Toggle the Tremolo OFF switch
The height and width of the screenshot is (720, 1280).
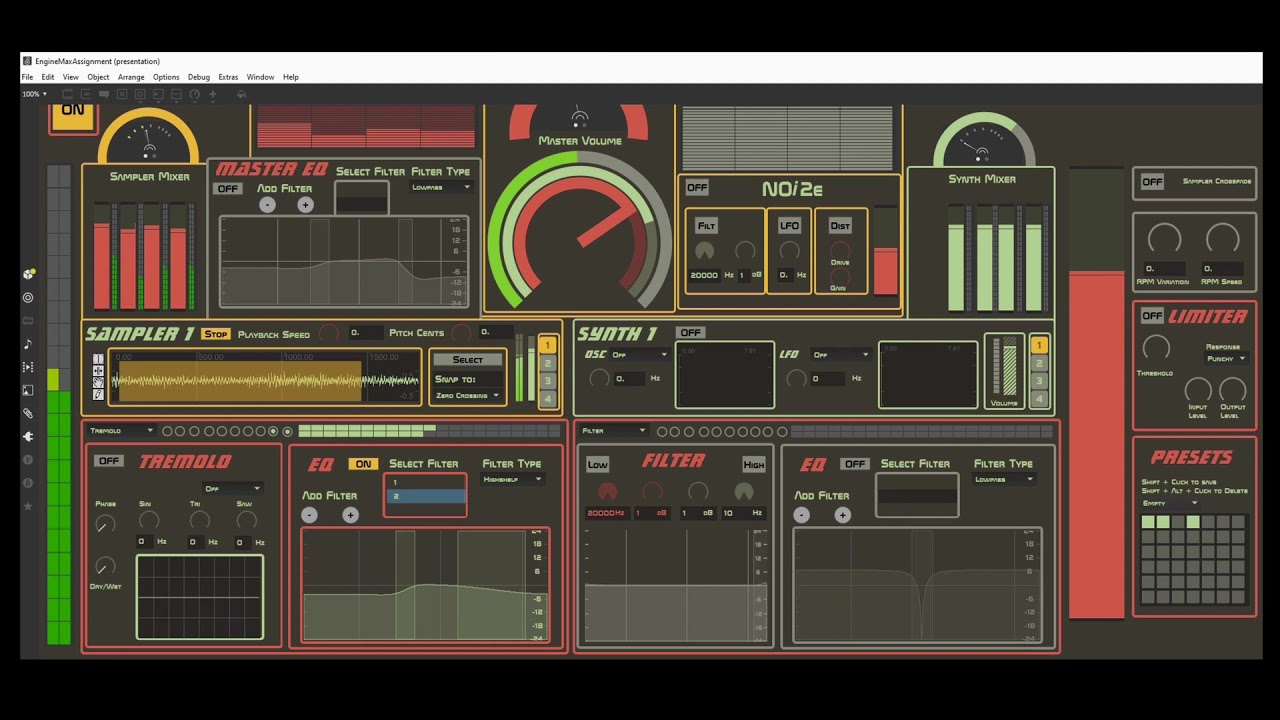(x=108, y=461)
